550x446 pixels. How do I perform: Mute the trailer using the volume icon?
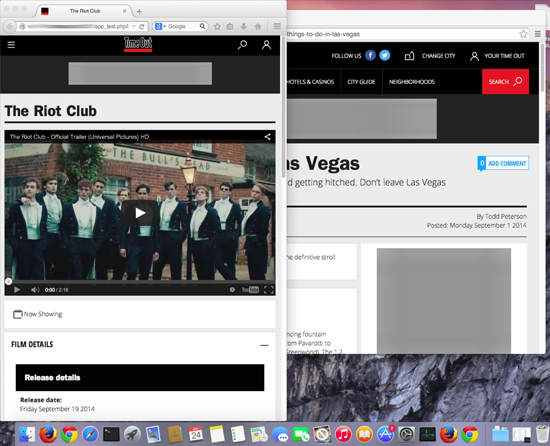click(x=35, y=290)
